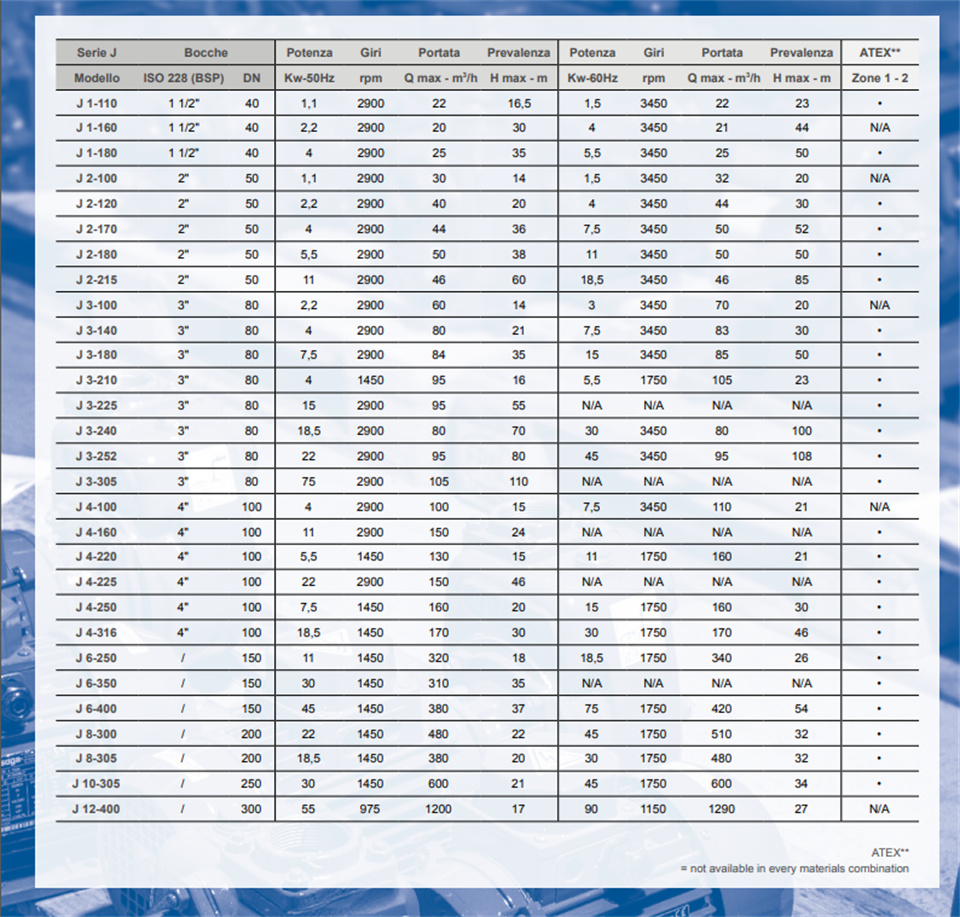Click model J 6-250
This screenshot has width=960, height=917.
coord(97,659)
